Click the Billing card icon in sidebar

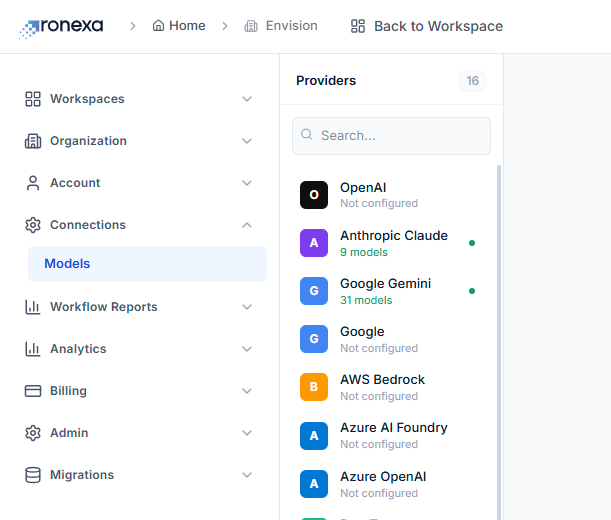point(33,391)
